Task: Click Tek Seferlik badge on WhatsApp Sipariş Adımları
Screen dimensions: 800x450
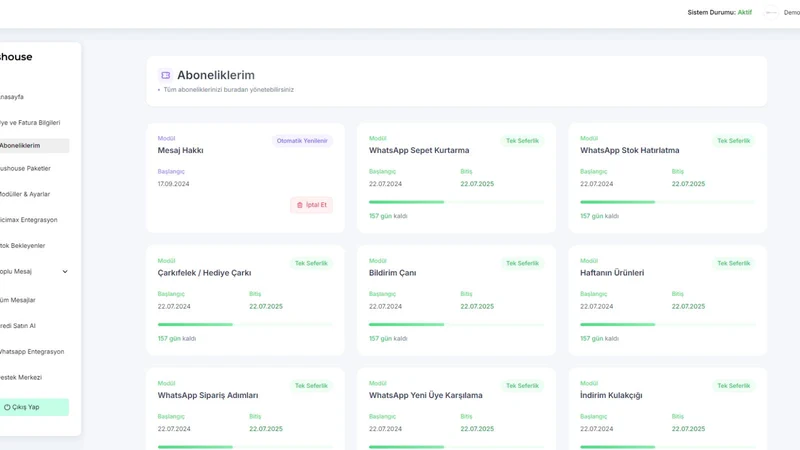Action: [x=311, y=386]
